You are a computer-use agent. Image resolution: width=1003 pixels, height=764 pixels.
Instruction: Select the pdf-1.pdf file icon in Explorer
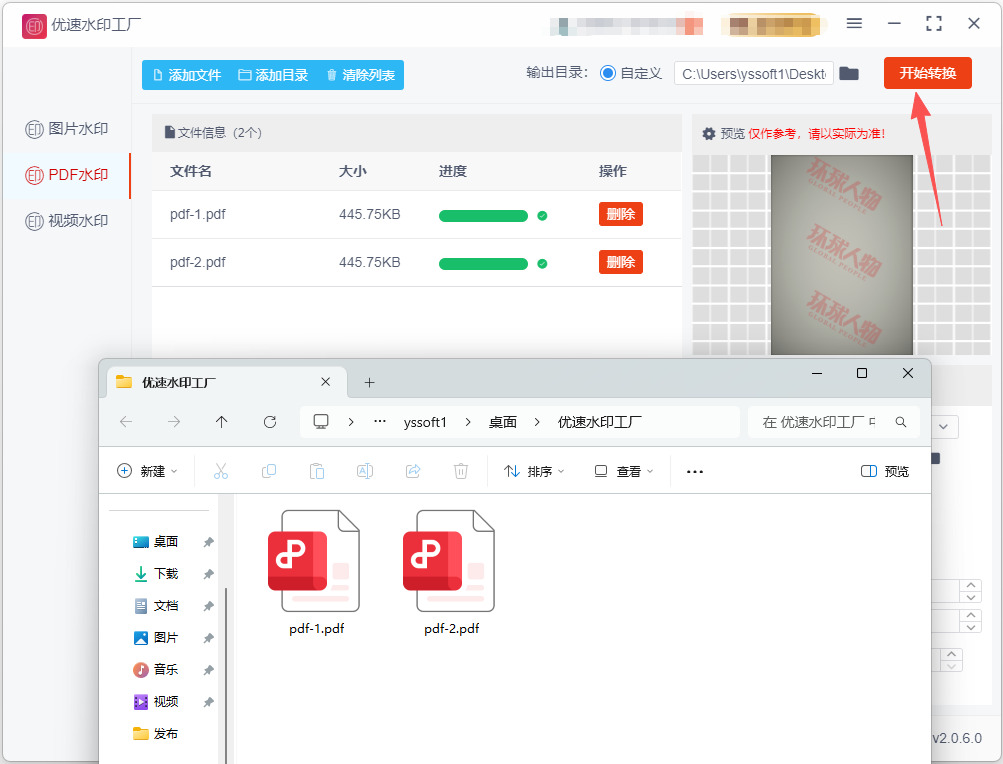314,561
